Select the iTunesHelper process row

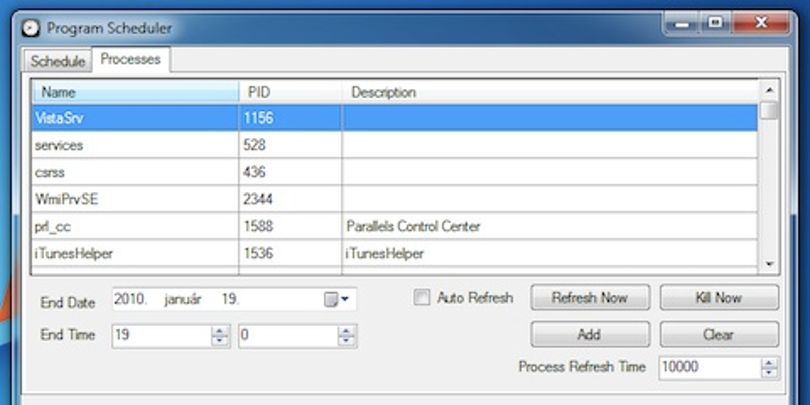tap(395, 253)
